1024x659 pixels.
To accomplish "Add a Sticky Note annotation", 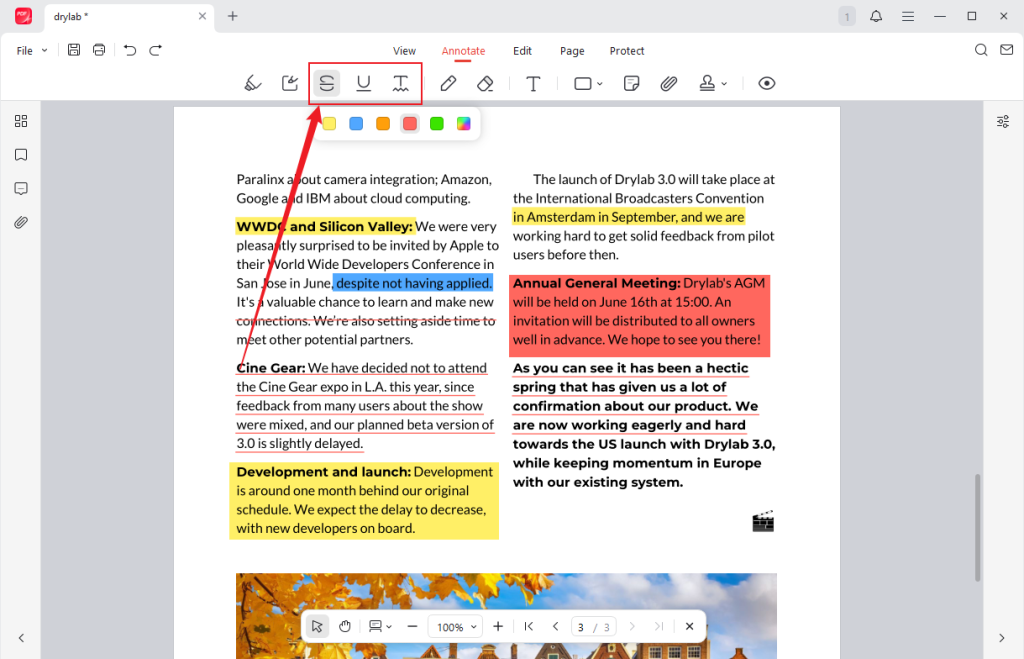I will pyautogui.click(x=631, y=83).
